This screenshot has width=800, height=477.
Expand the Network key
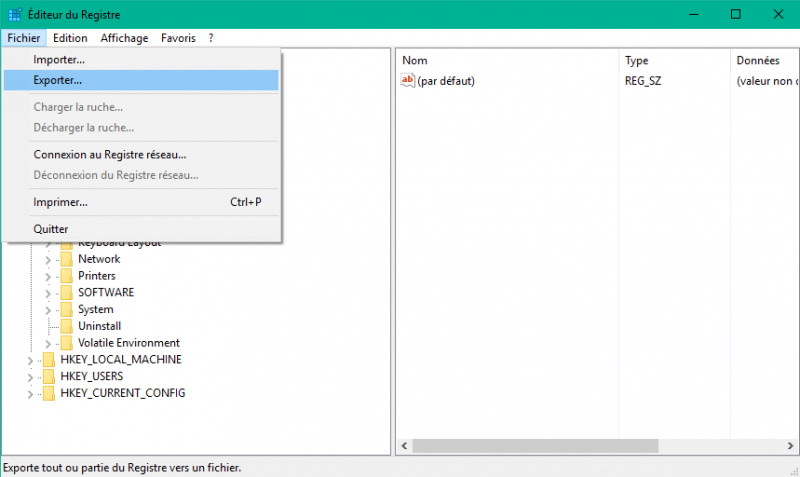47,260
